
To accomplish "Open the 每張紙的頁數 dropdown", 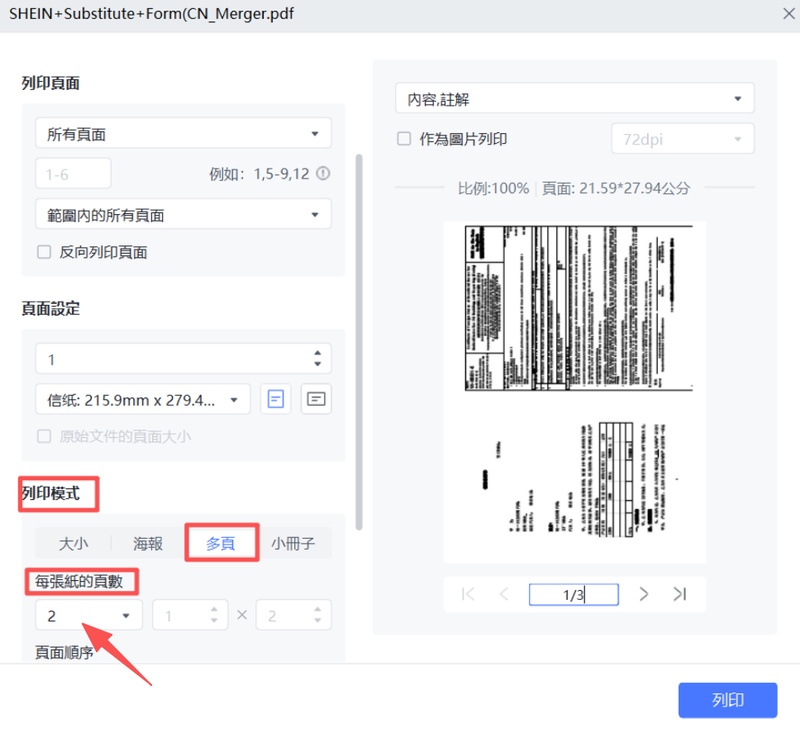I will (88, 615).
